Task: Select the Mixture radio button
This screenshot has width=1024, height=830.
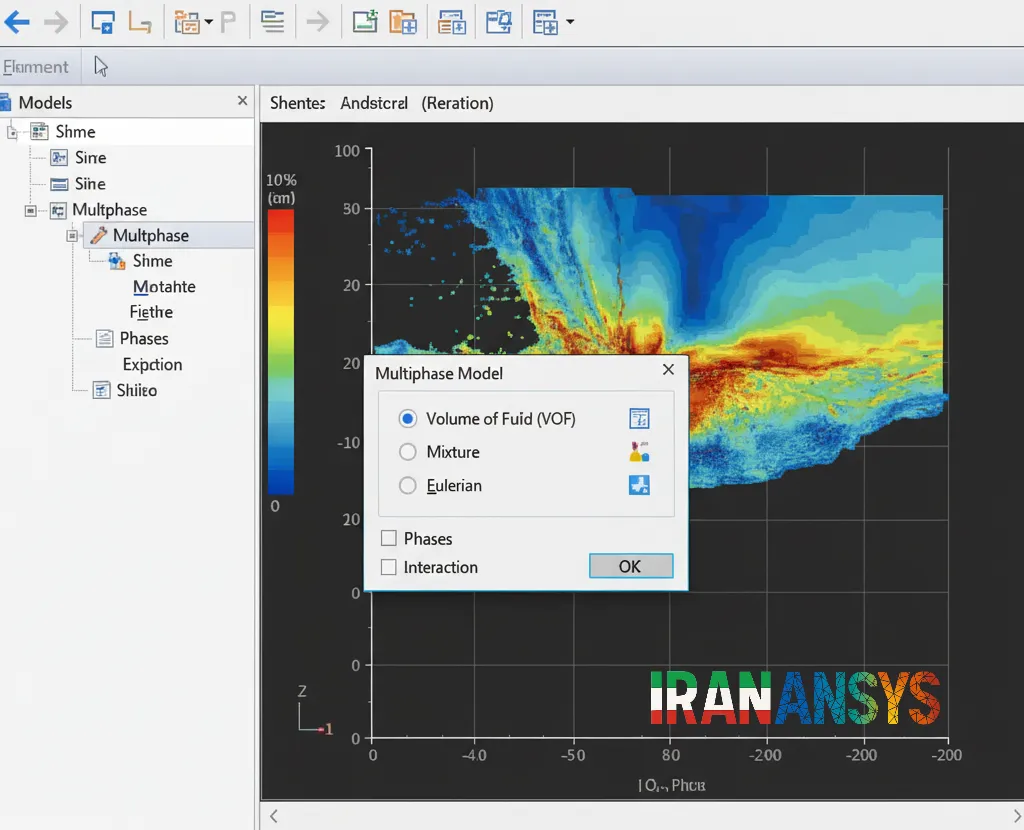Action: point(408,452)
